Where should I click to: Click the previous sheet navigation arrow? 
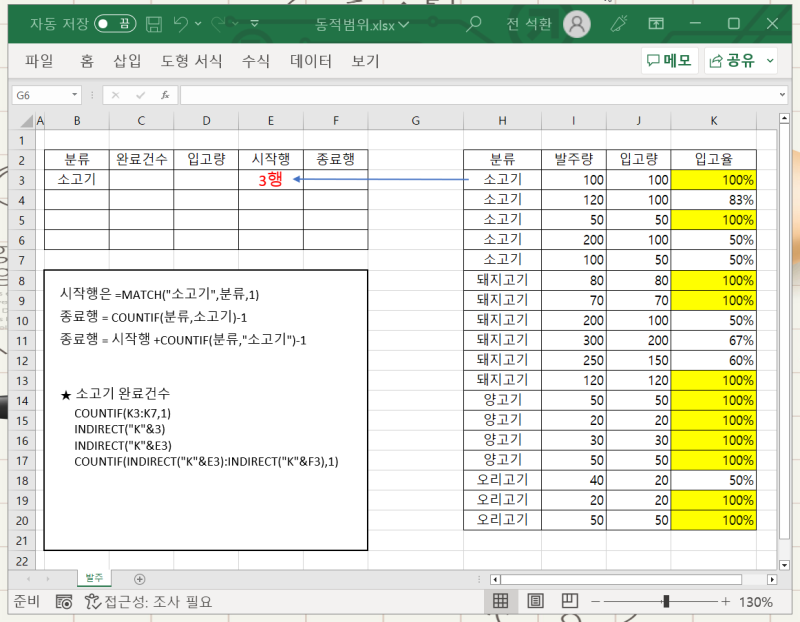(29, 579)
